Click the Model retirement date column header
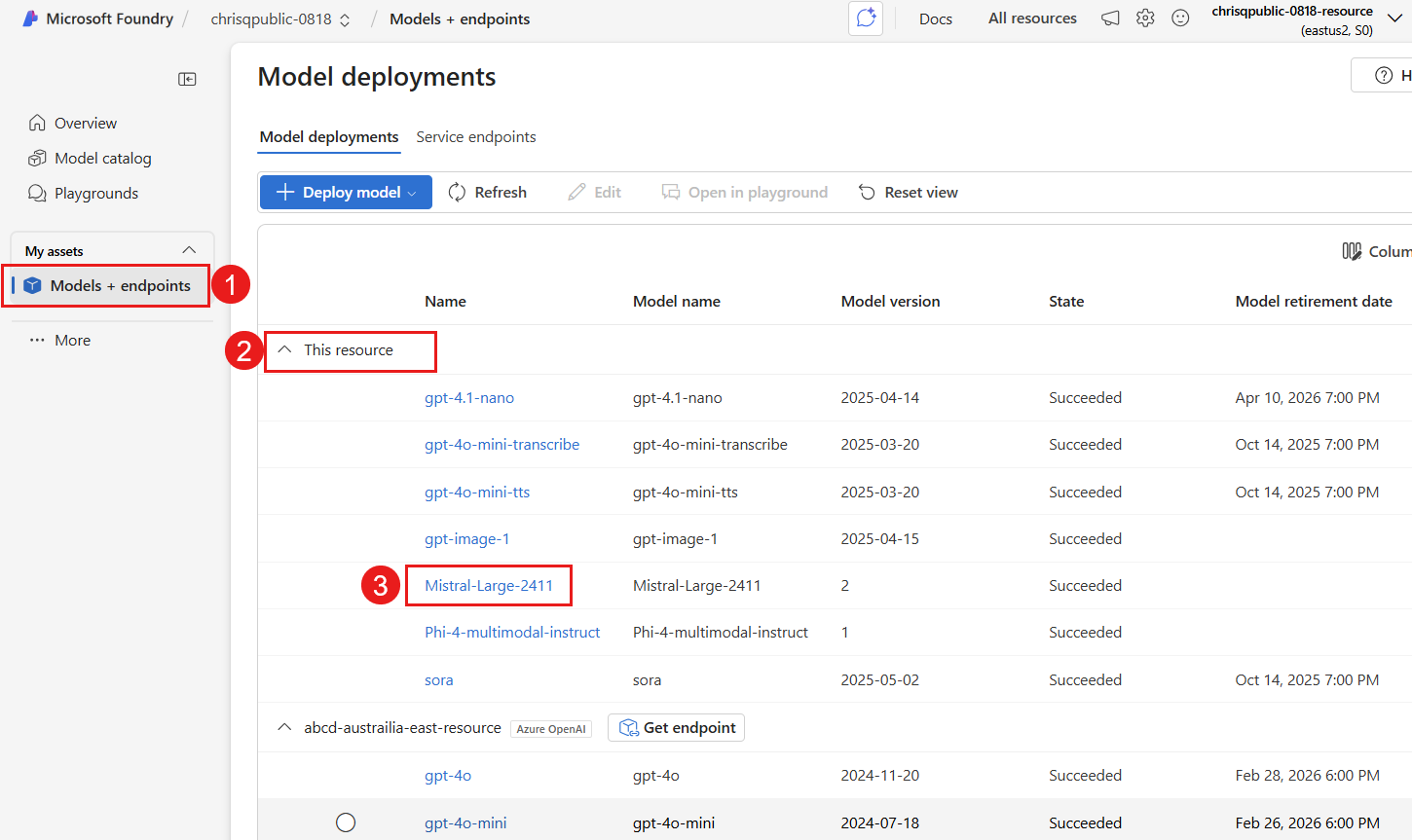Viewport: 1412px width, 840px height. tap(1314, 301)
